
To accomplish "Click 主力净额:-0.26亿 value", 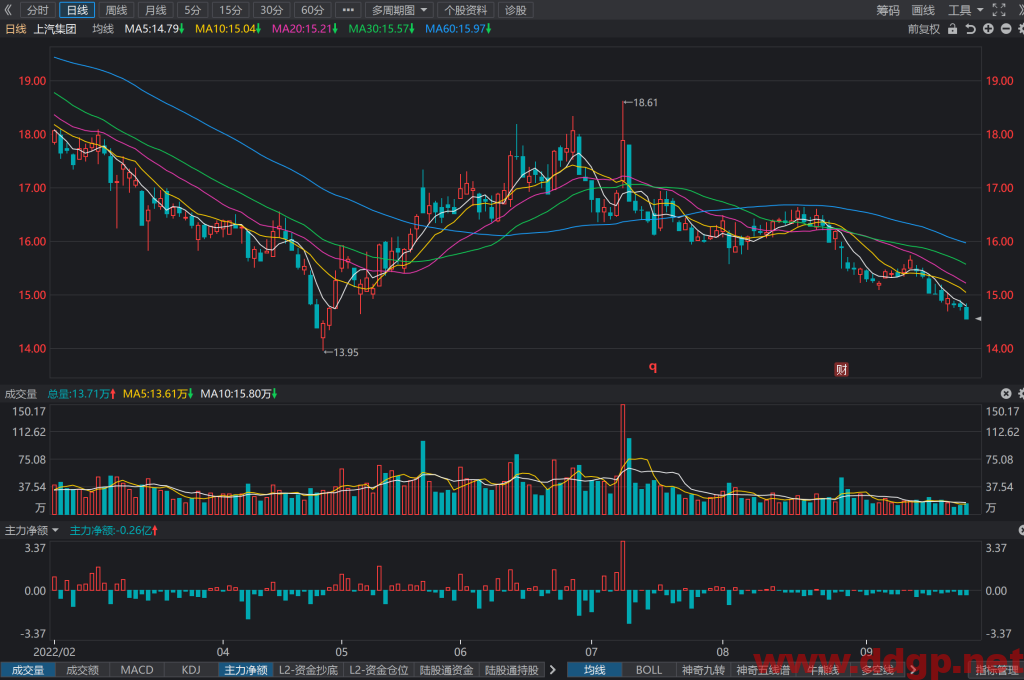I will click(114, 530).
